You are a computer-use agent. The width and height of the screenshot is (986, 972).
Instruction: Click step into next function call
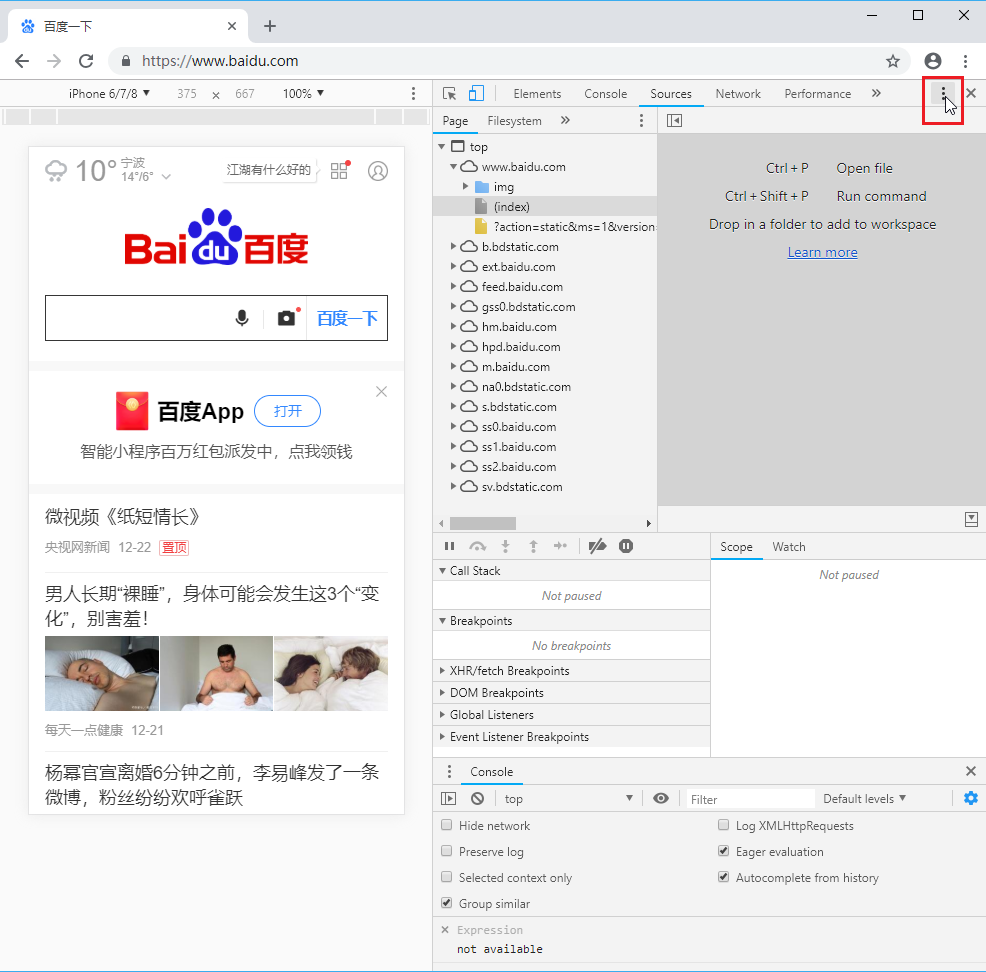505,546
